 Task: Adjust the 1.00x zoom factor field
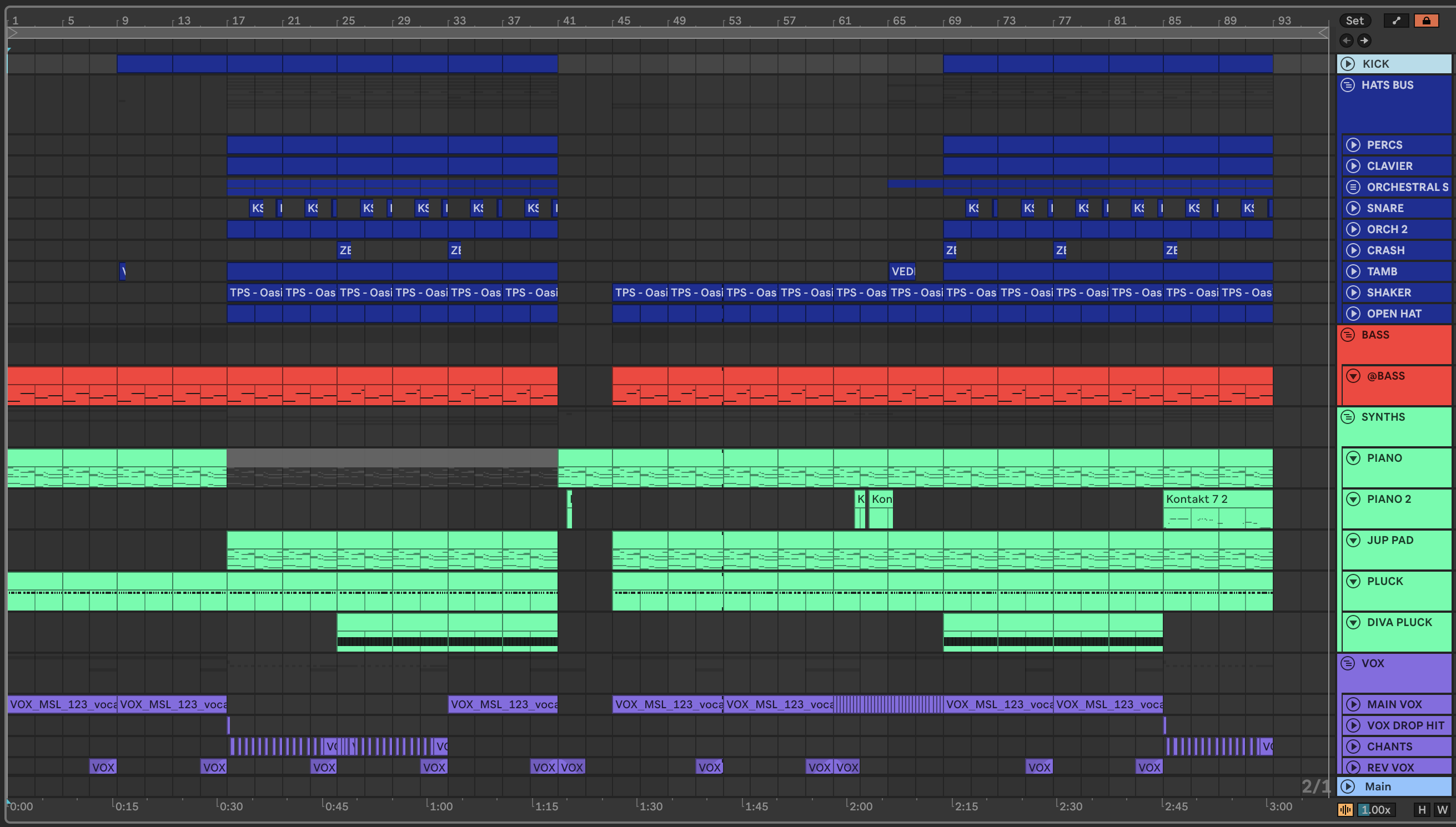pos(1377,810)
